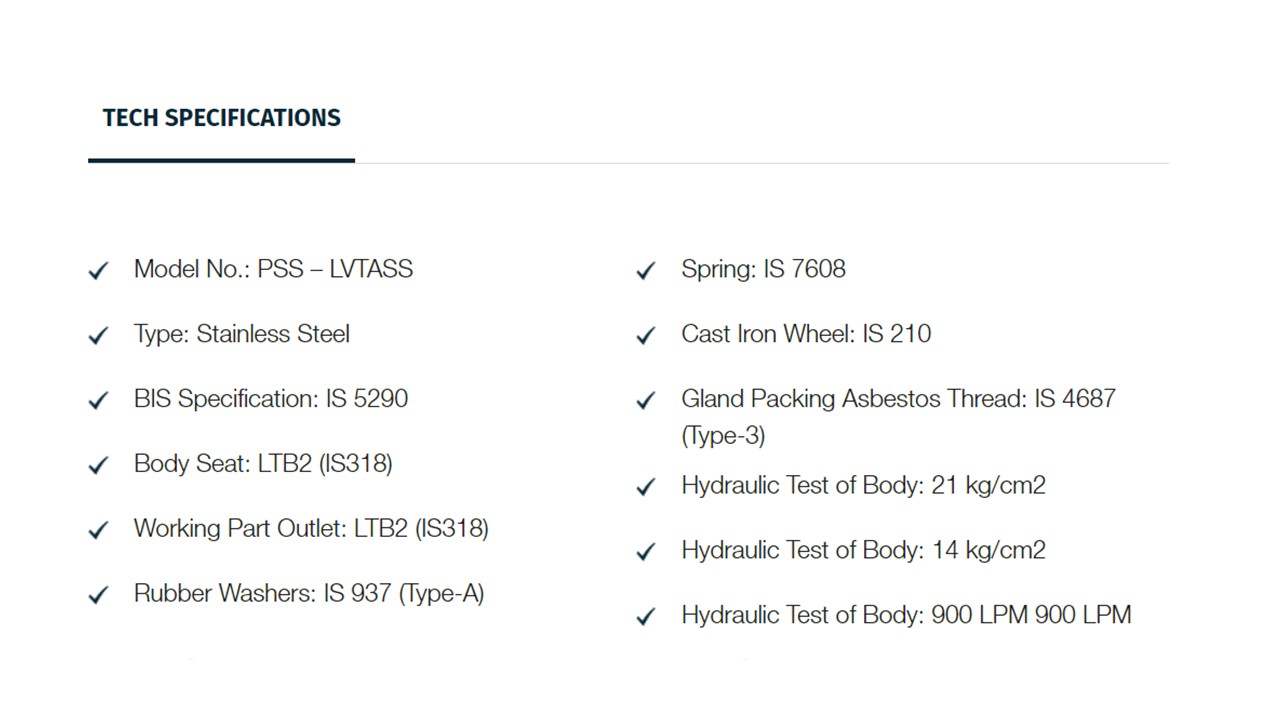Click the Gland Packing Asbestos Thread text
This screenshot has height=720, width=1280.
click(898, 417)
